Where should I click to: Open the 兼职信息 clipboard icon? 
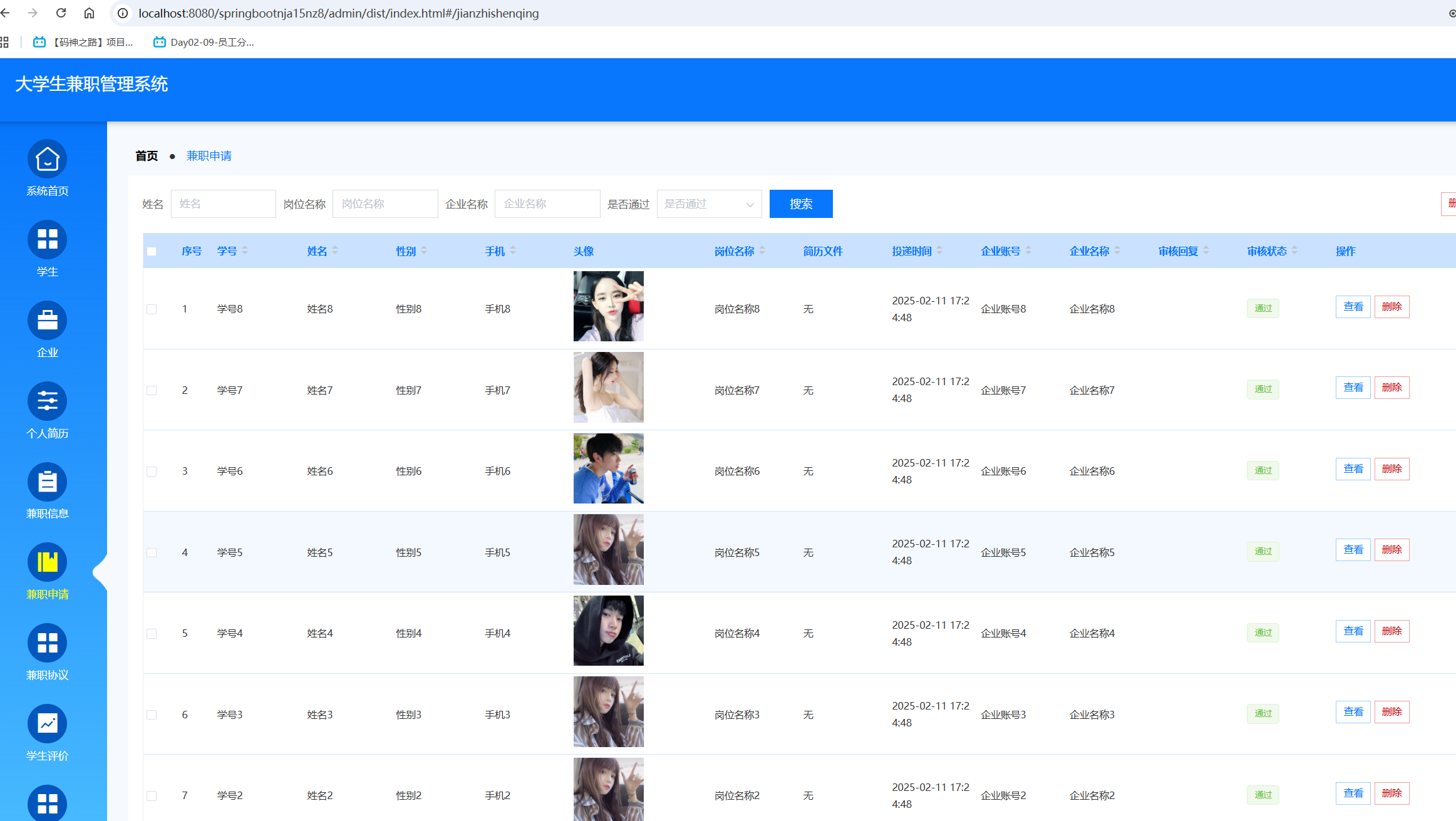[47, 482]
